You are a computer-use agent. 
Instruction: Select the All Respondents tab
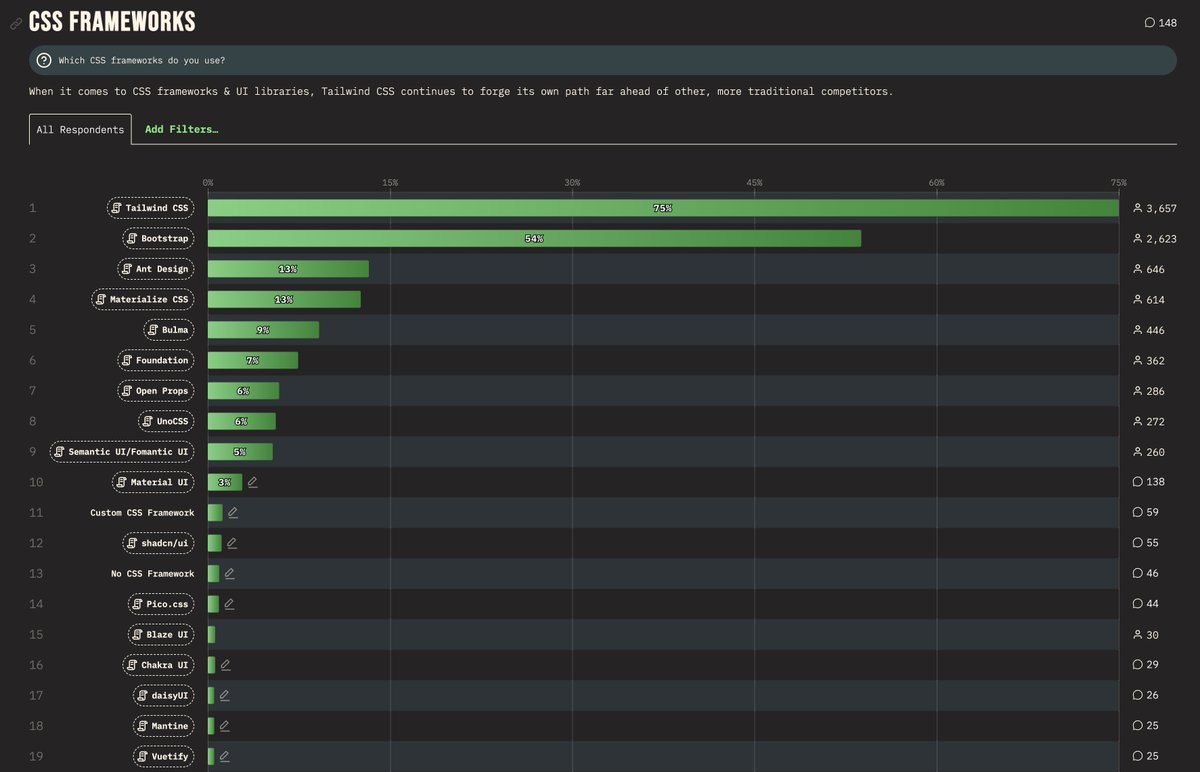coord(80,129)
